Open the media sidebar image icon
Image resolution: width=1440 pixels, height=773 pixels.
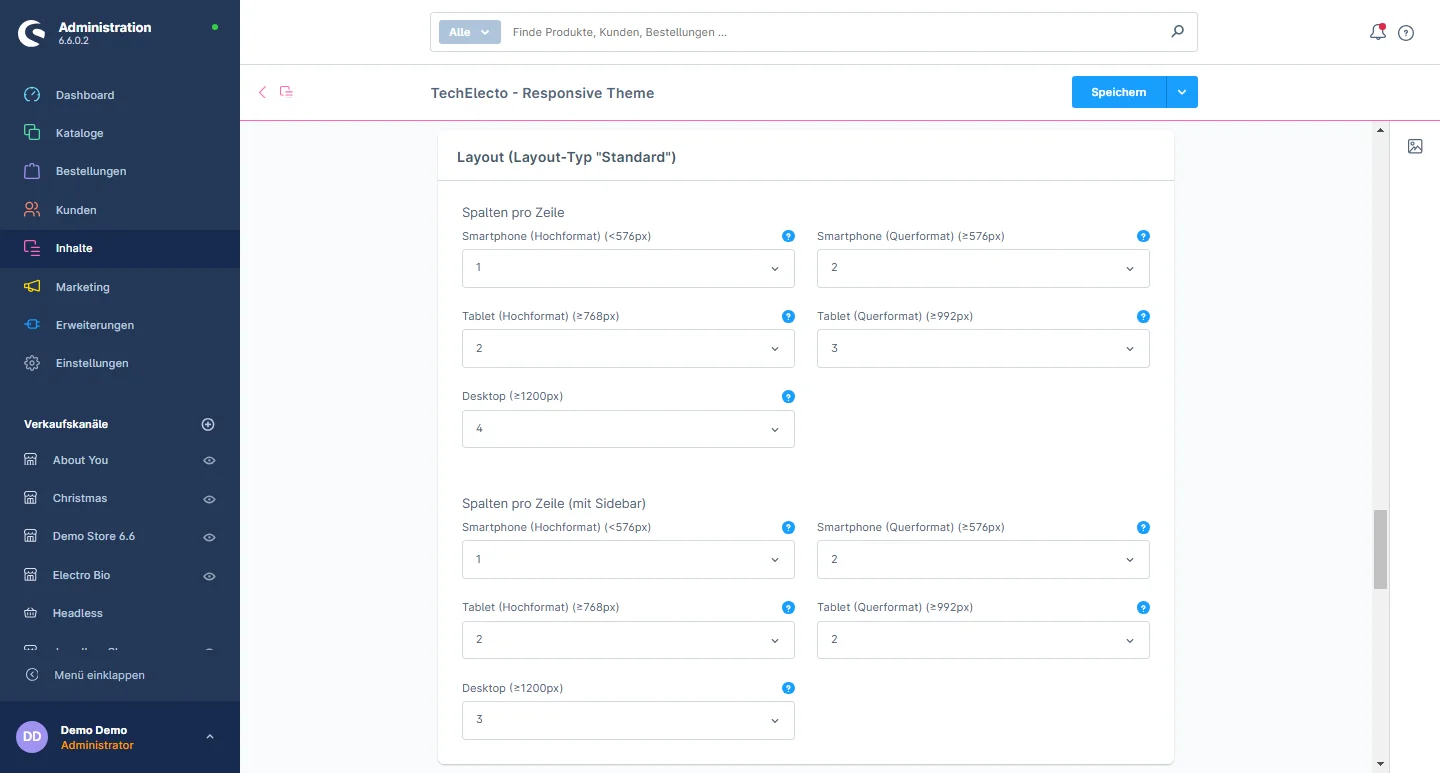1415,146
